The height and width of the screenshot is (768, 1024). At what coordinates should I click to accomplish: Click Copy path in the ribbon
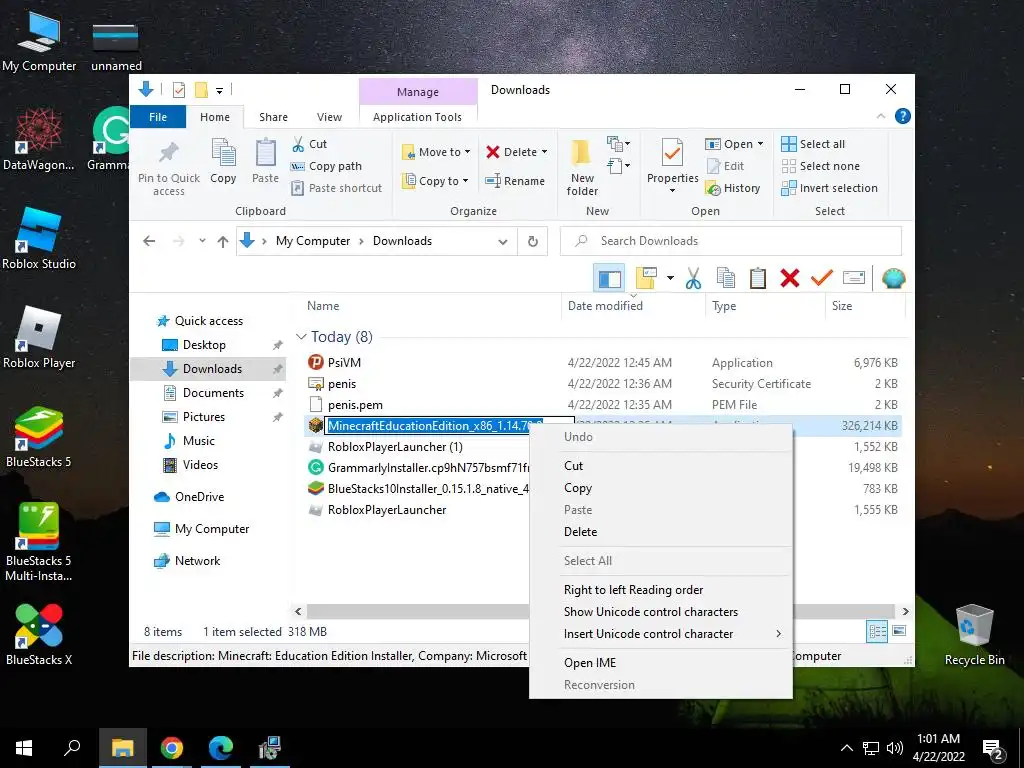tap(327, 166)
